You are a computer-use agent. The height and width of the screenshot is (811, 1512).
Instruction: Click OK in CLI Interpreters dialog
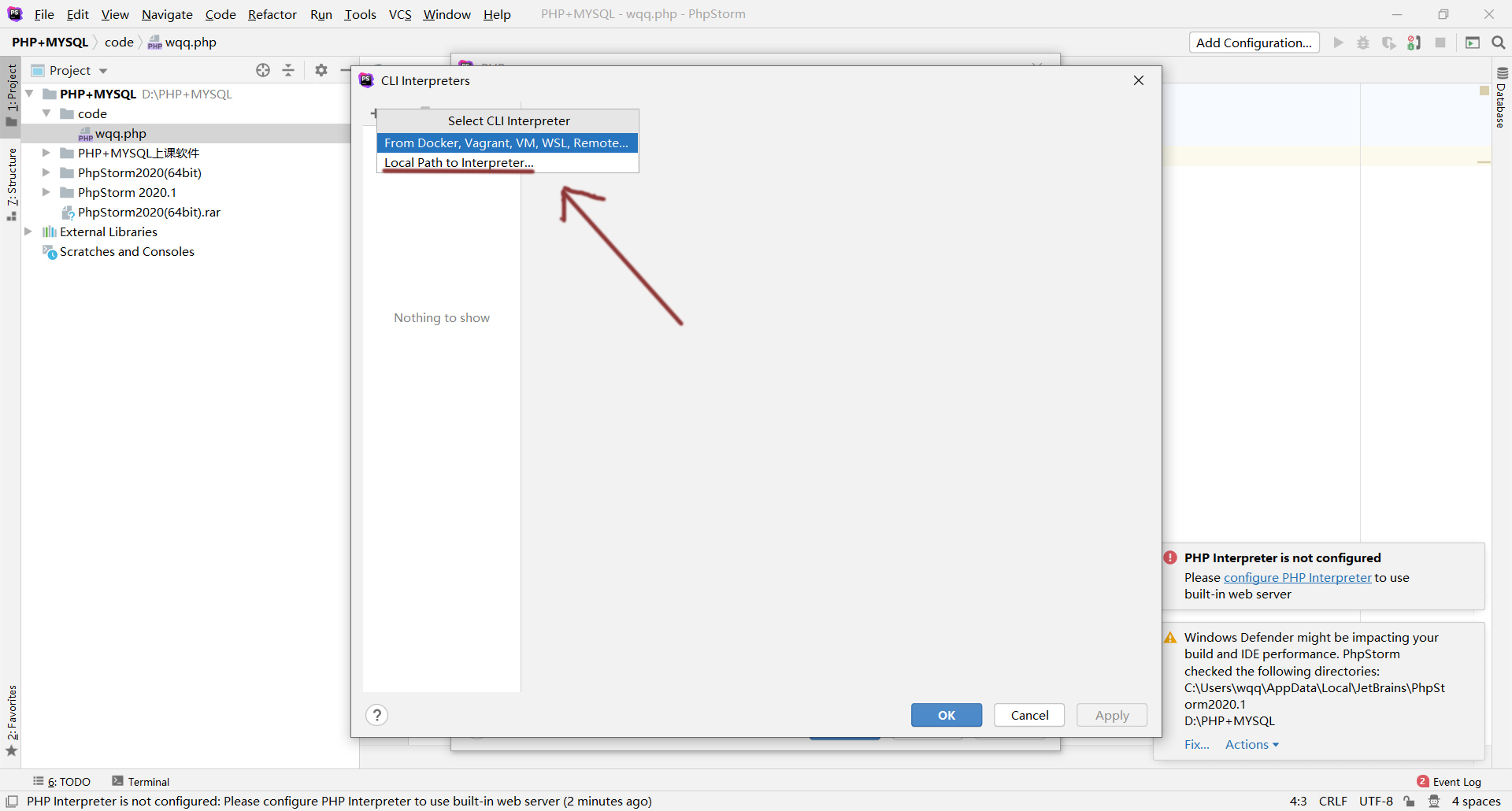tap(947, 715)
